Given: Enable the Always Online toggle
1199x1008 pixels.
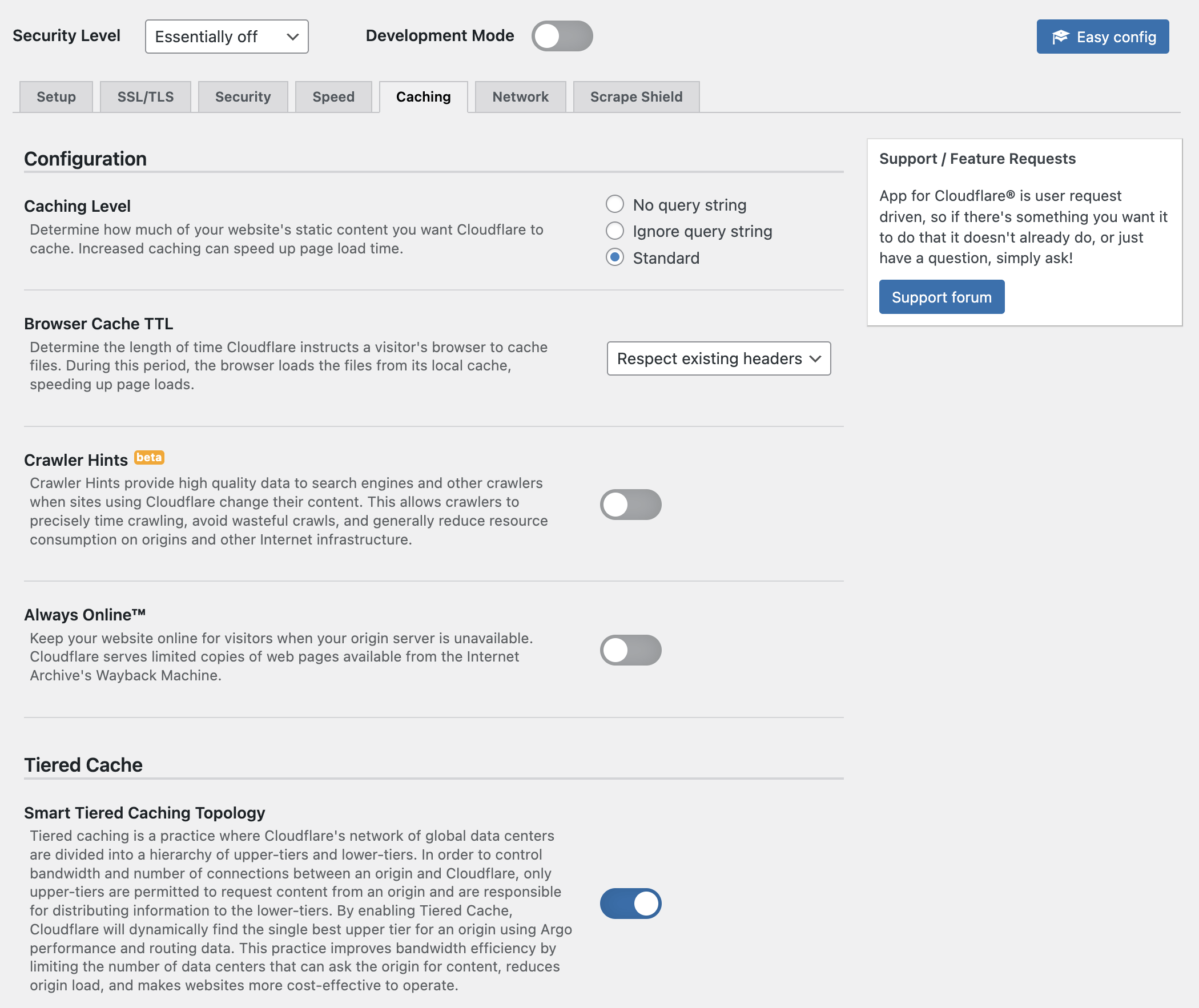Looking at the screenshot, I should (630, 650).
